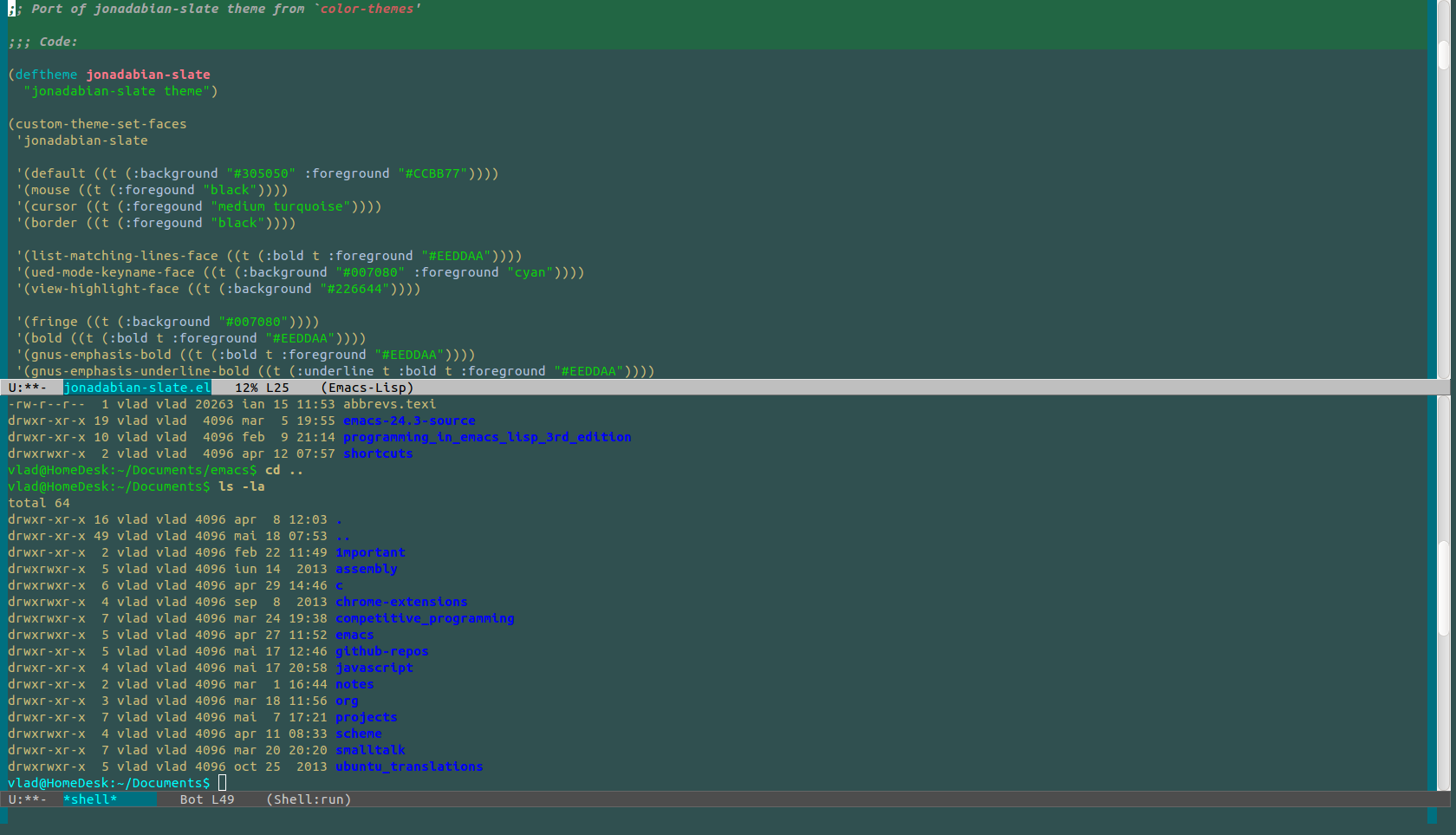
Task: Click the jonadabian-slate.el buffer name in mode line
Action: click(x=137, y=388)
